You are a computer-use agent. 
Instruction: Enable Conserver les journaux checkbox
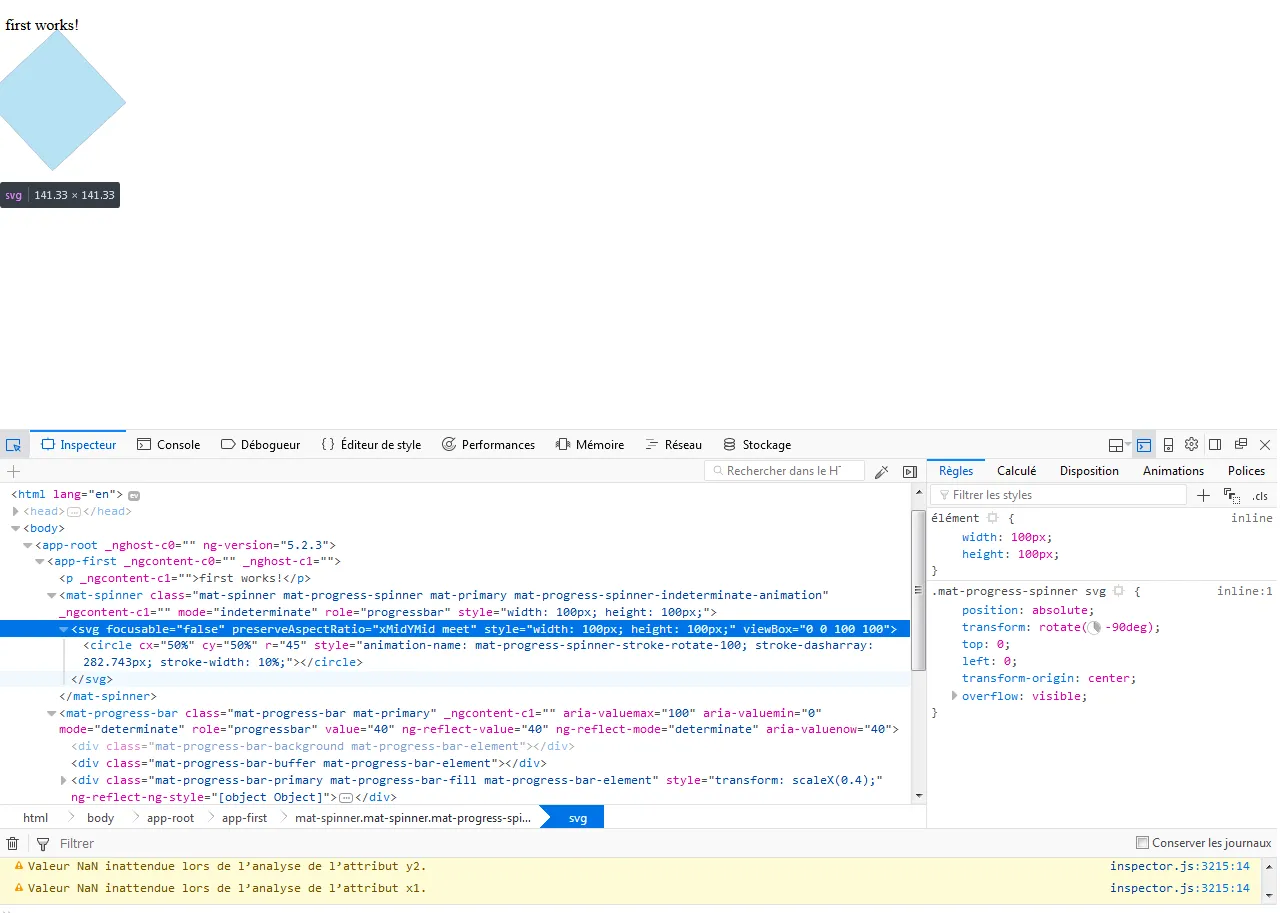click(1143, 843)
